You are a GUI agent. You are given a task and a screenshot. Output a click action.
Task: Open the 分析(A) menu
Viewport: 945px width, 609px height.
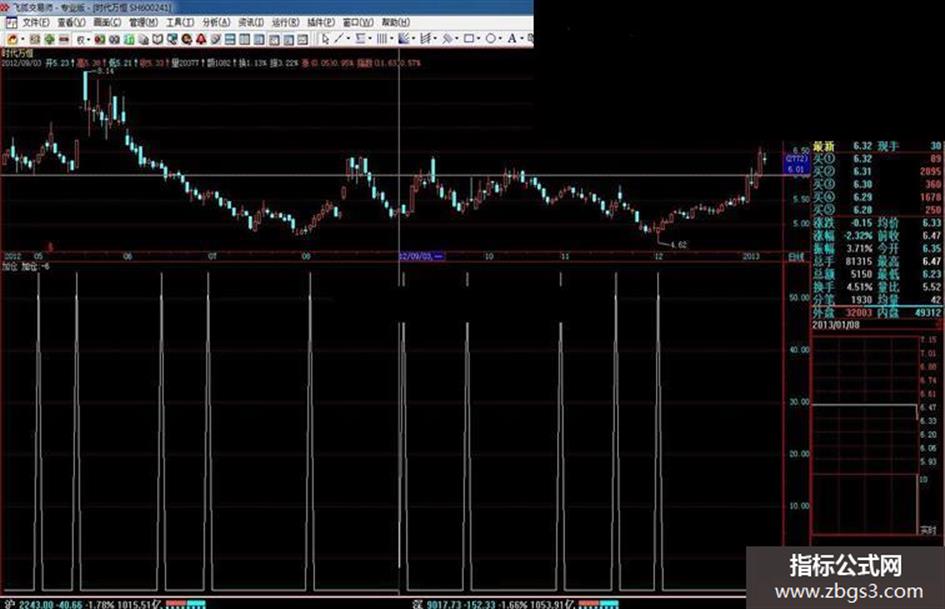[x=216, y=22]
